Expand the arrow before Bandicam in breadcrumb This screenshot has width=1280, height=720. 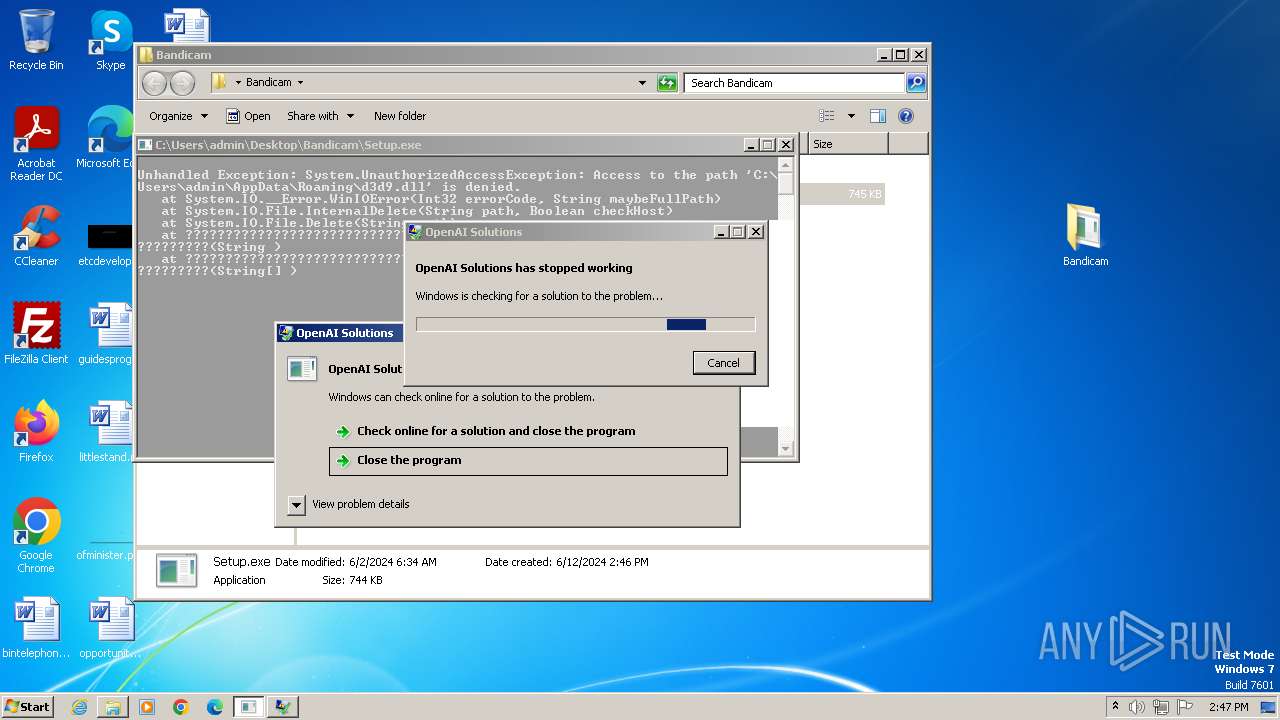[x=237, y=83]
